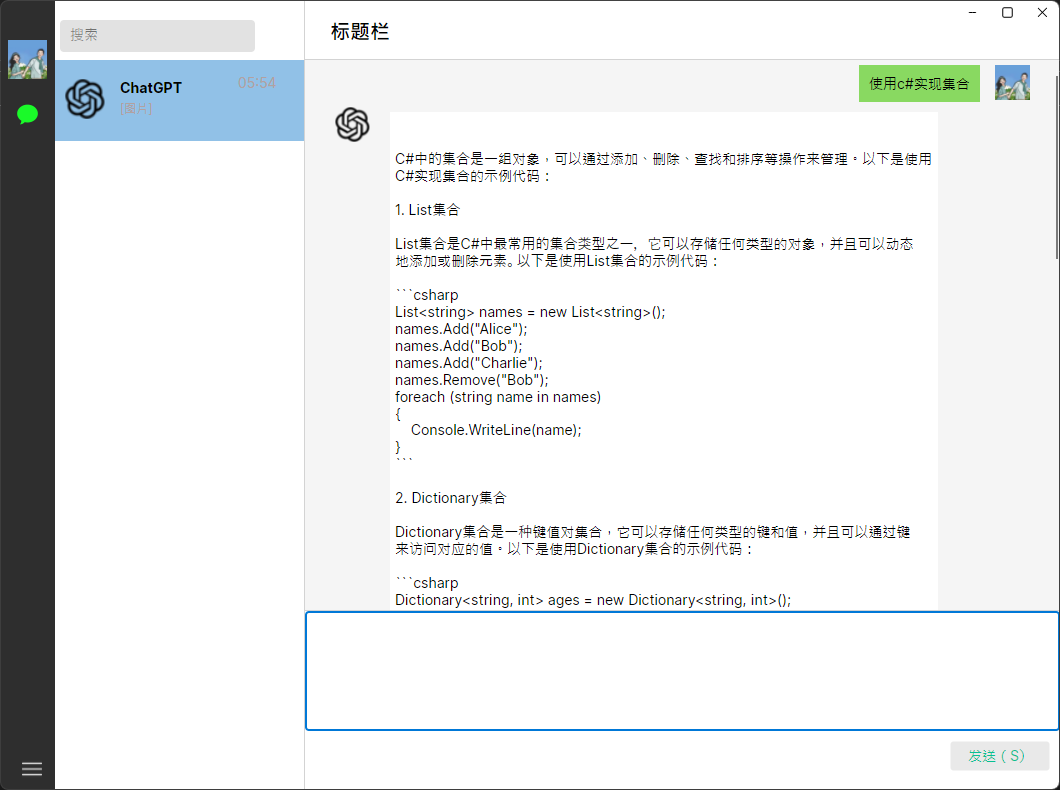1060x790 pixels.
Task: Open the user profile avatar in sidebar
Action: pos(27,59)
